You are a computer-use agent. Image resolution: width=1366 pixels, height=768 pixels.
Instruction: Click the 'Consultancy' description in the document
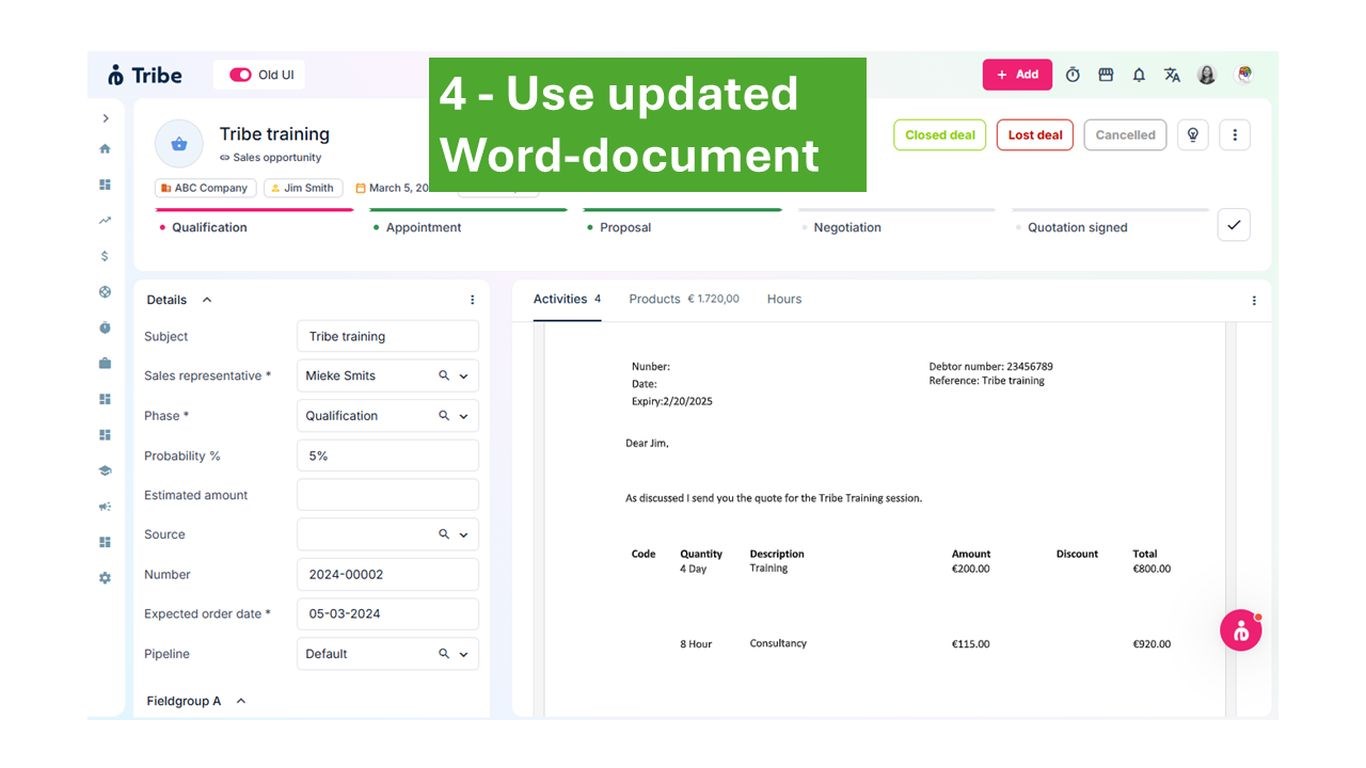pyautogui.click(x=778, y=643)
